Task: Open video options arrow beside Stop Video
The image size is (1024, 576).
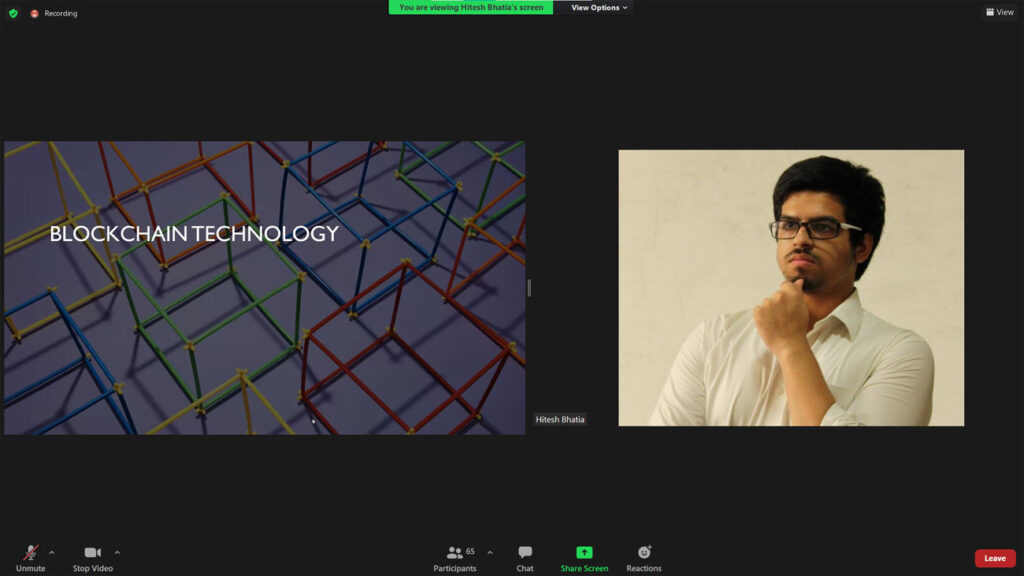Action: click(x=117, y=552)
